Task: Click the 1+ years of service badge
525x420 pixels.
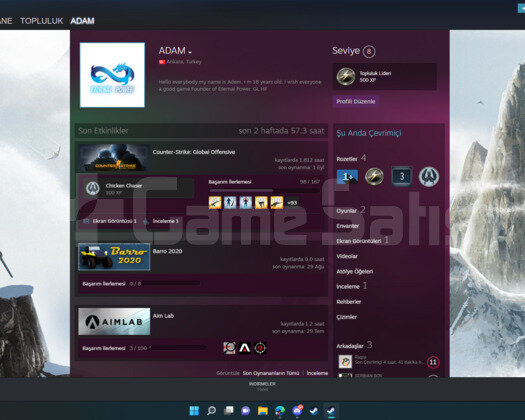Action: point(347,176)
